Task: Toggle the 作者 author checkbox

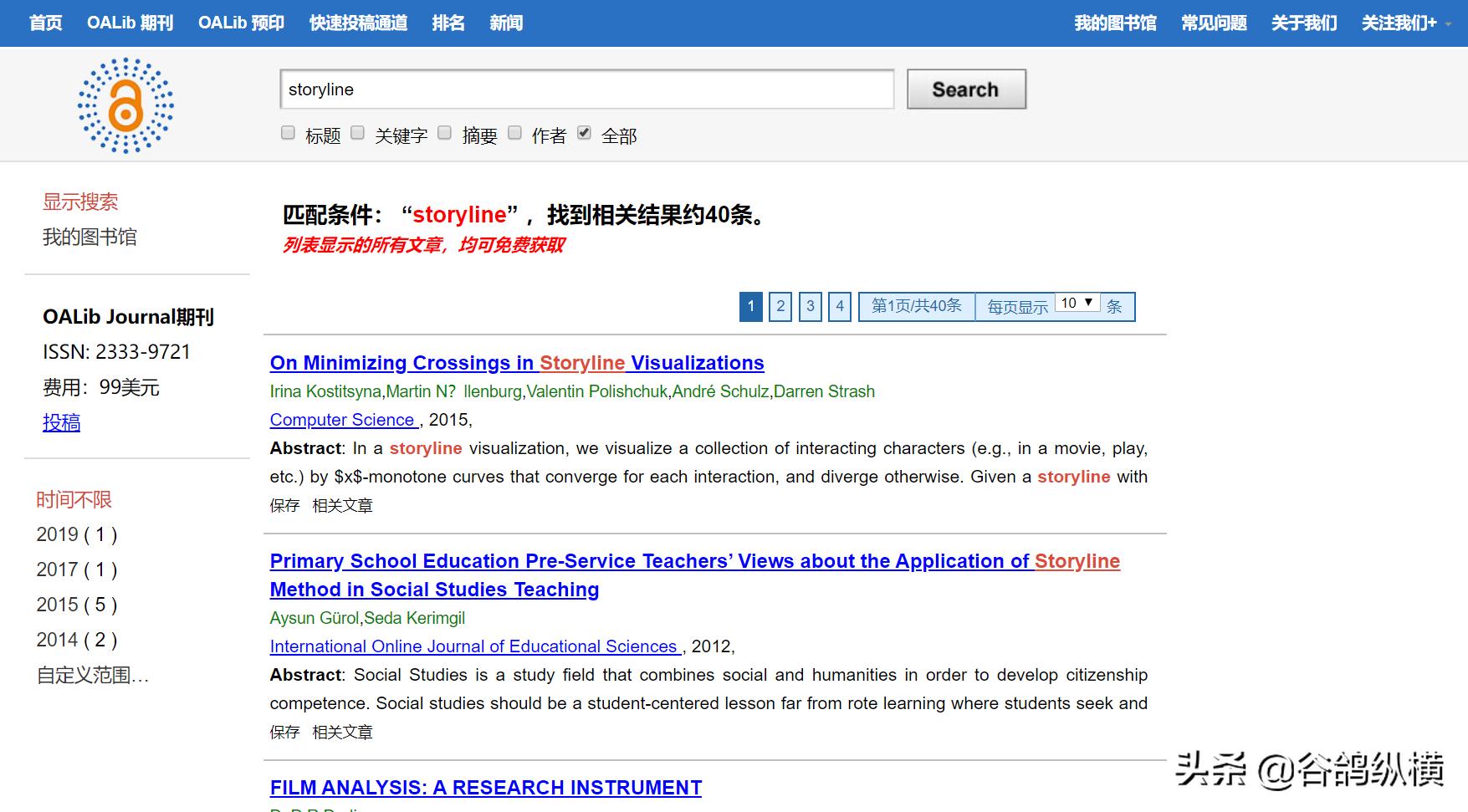Action: tap(515, 133)
